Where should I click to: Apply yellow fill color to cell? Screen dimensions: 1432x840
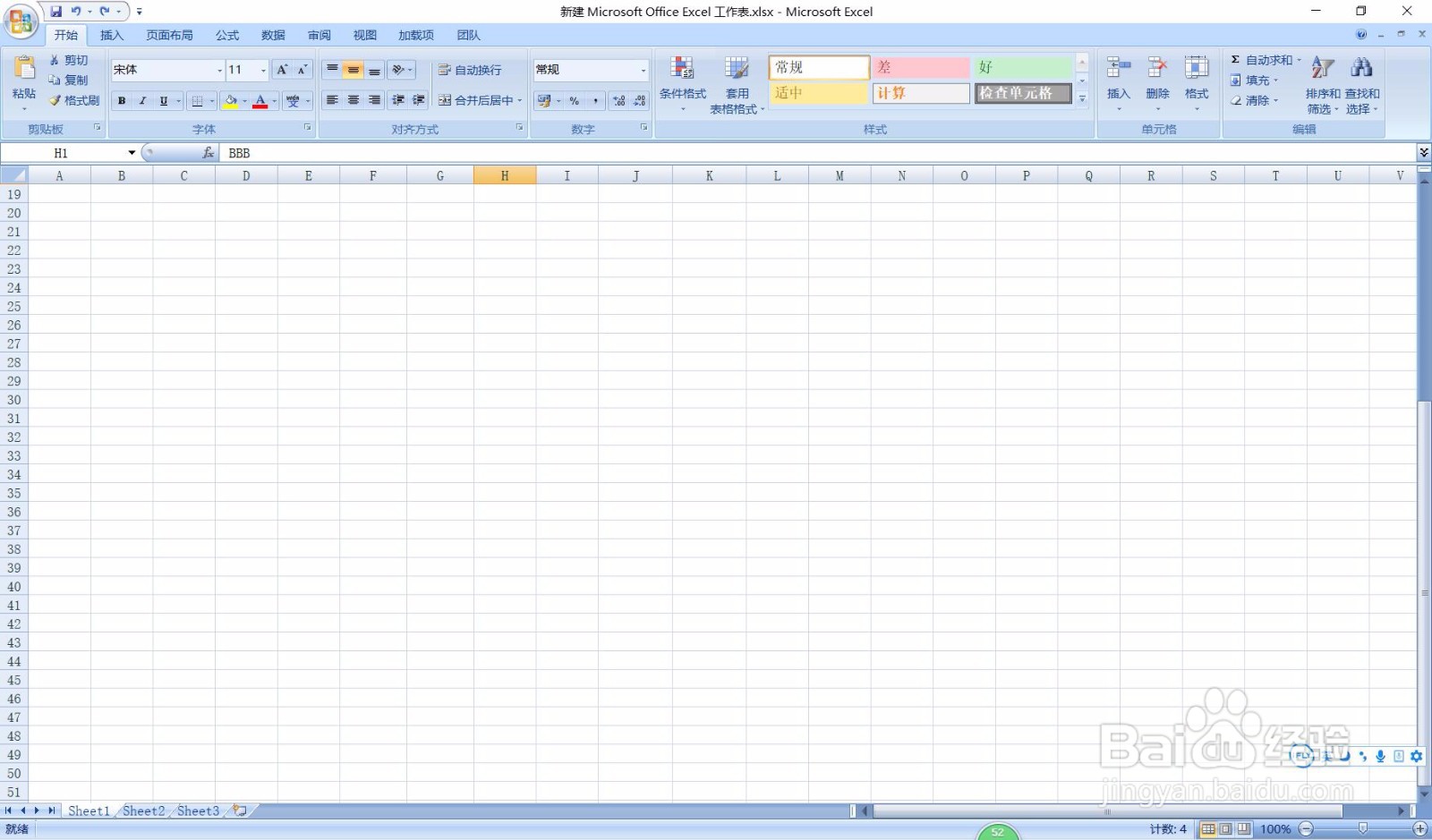(231, 101)
